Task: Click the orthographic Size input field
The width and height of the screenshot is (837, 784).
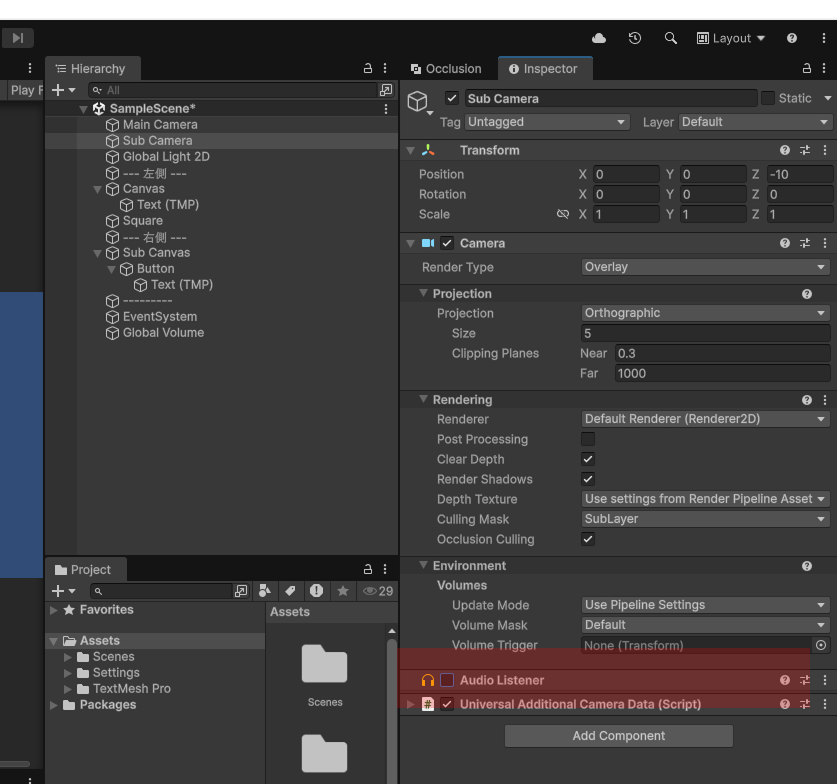Action: pos(705,333)
